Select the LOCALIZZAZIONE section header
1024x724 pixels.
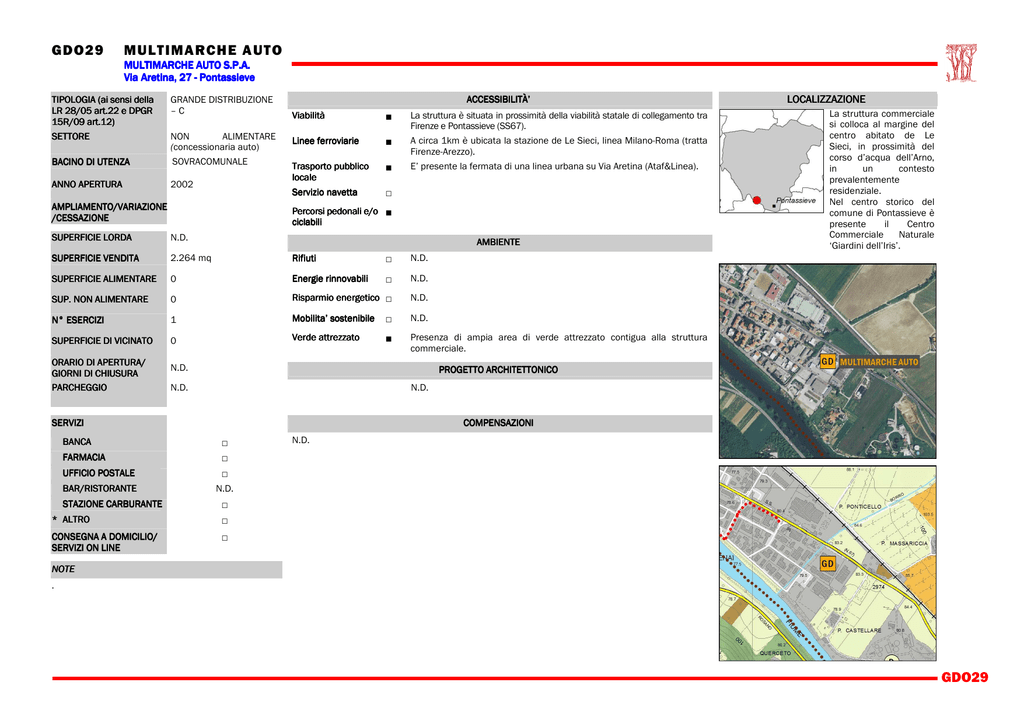827,99
